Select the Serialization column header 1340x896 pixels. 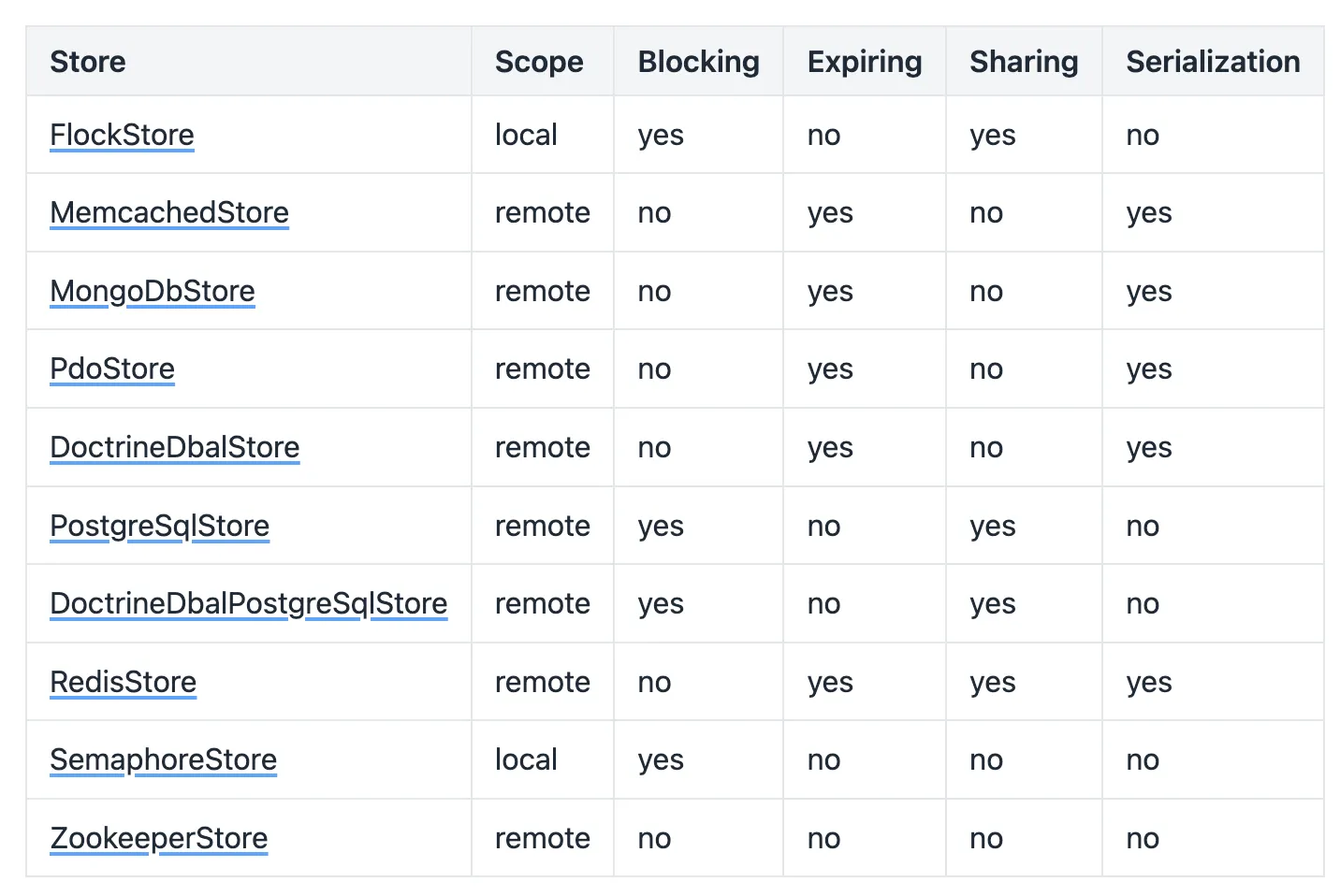(1213, 62)
